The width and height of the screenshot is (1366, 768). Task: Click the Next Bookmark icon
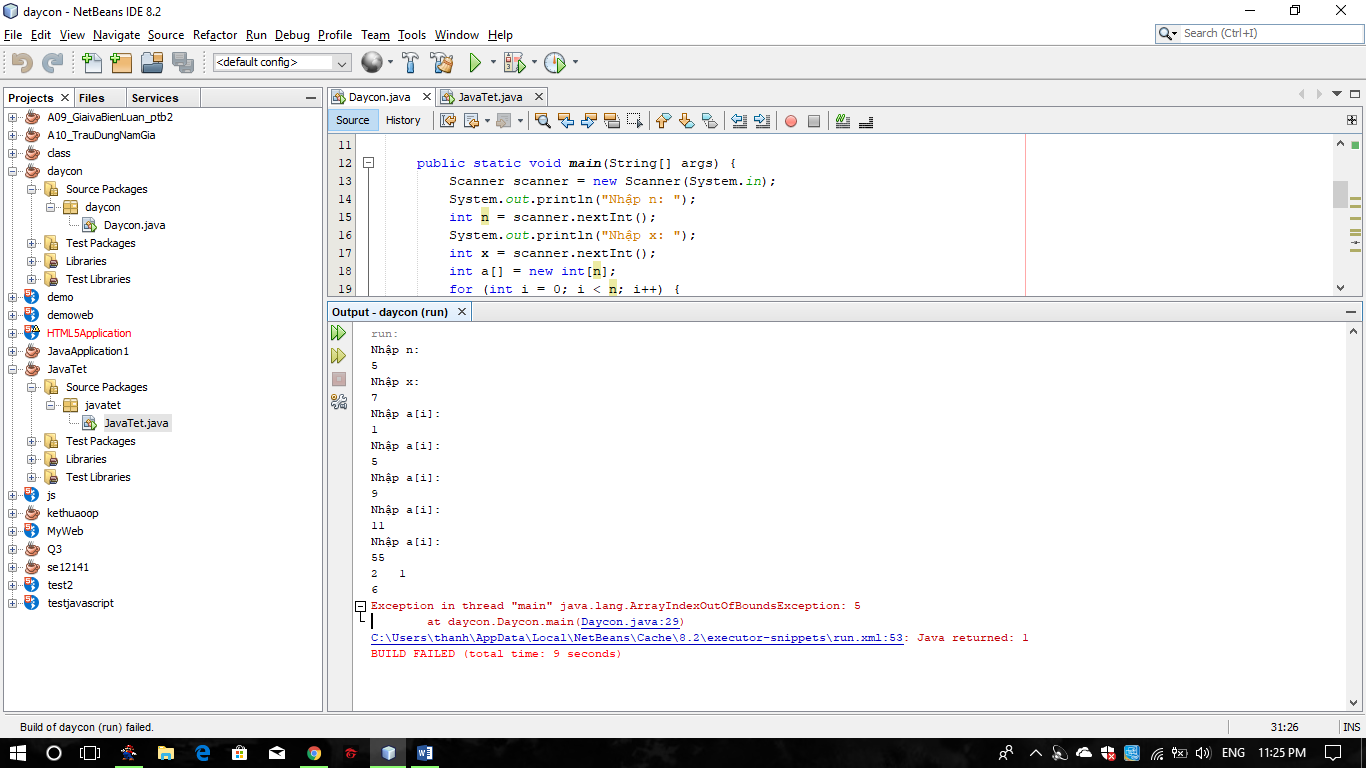[686, 121]
